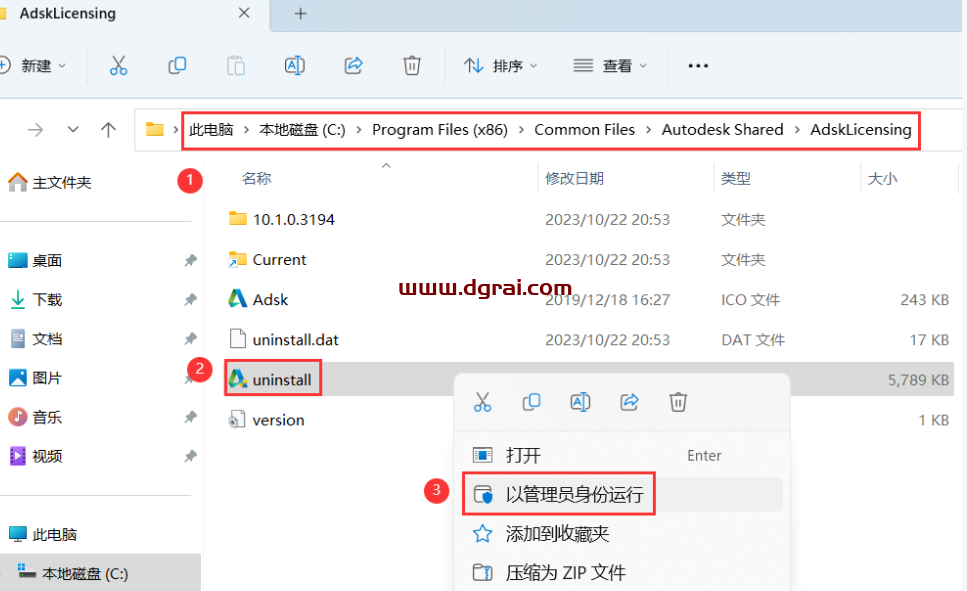Open the new tab plus button

click(300, 14)
